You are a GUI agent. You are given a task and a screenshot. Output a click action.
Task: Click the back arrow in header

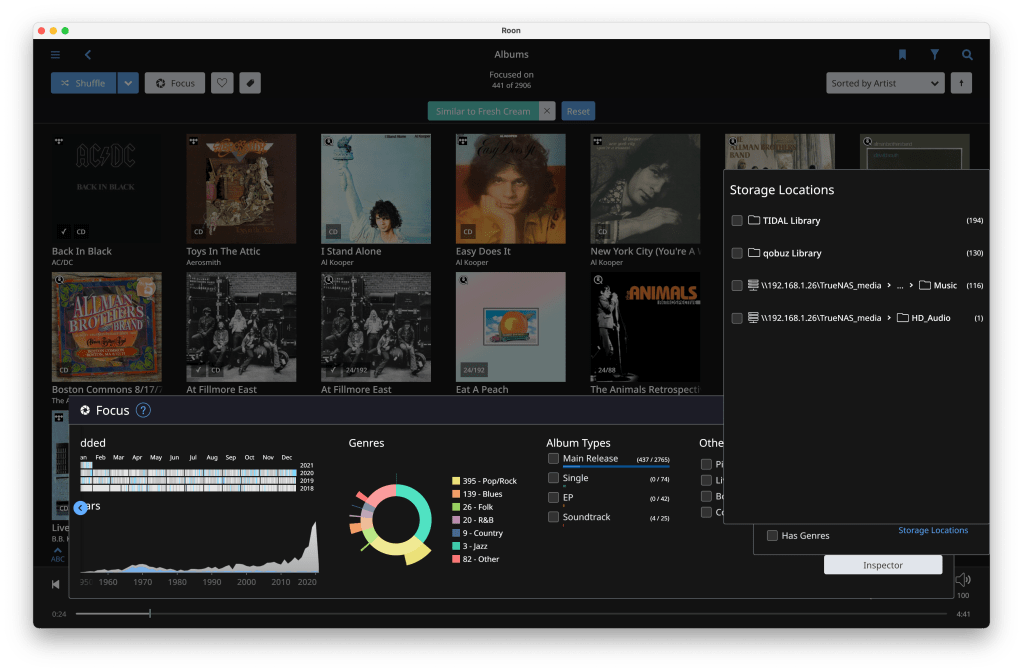tap(88, 55)
